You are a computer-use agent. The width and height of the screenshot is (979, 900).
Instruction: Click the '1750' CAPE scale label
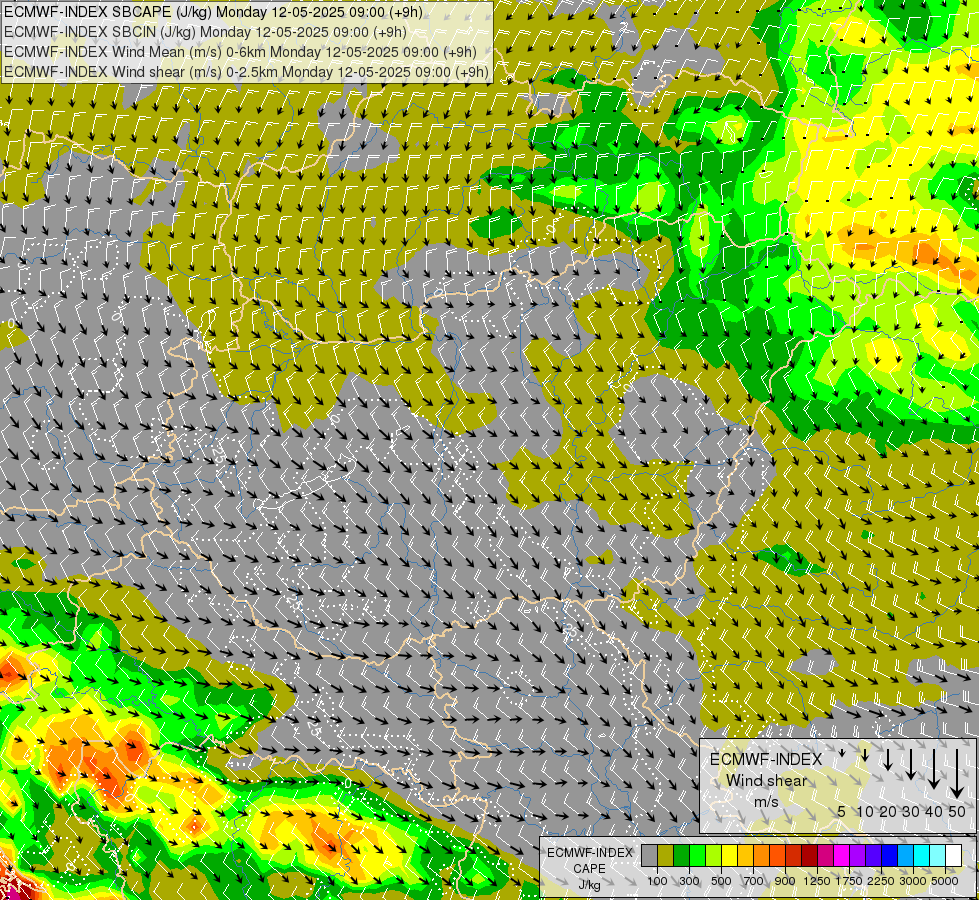(x=849, y=881)
